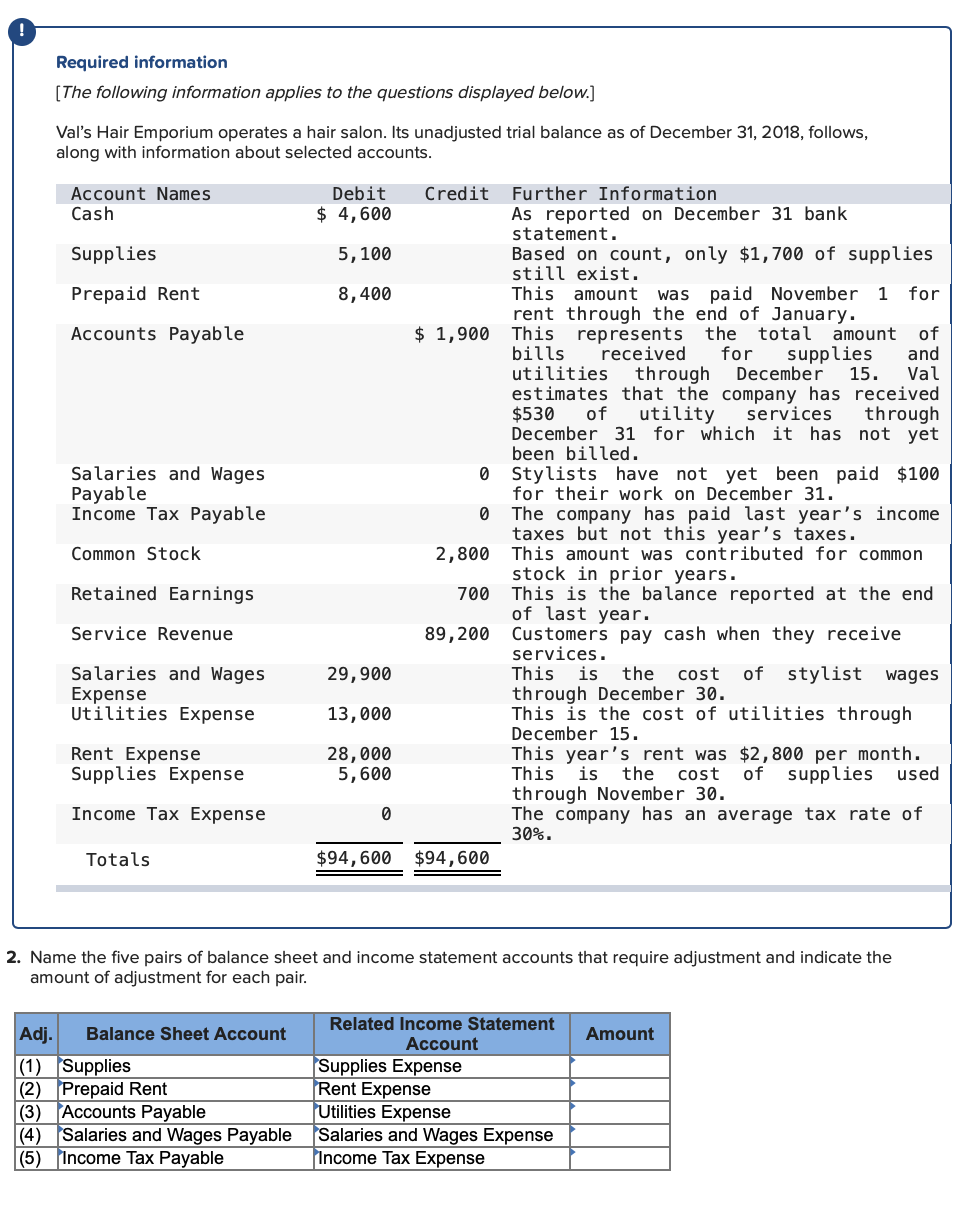This screenshot has height=1208, width=972.
Task: Select the marker beside Salaries and Wages Expense
Action: click(x=318, y=1135)
